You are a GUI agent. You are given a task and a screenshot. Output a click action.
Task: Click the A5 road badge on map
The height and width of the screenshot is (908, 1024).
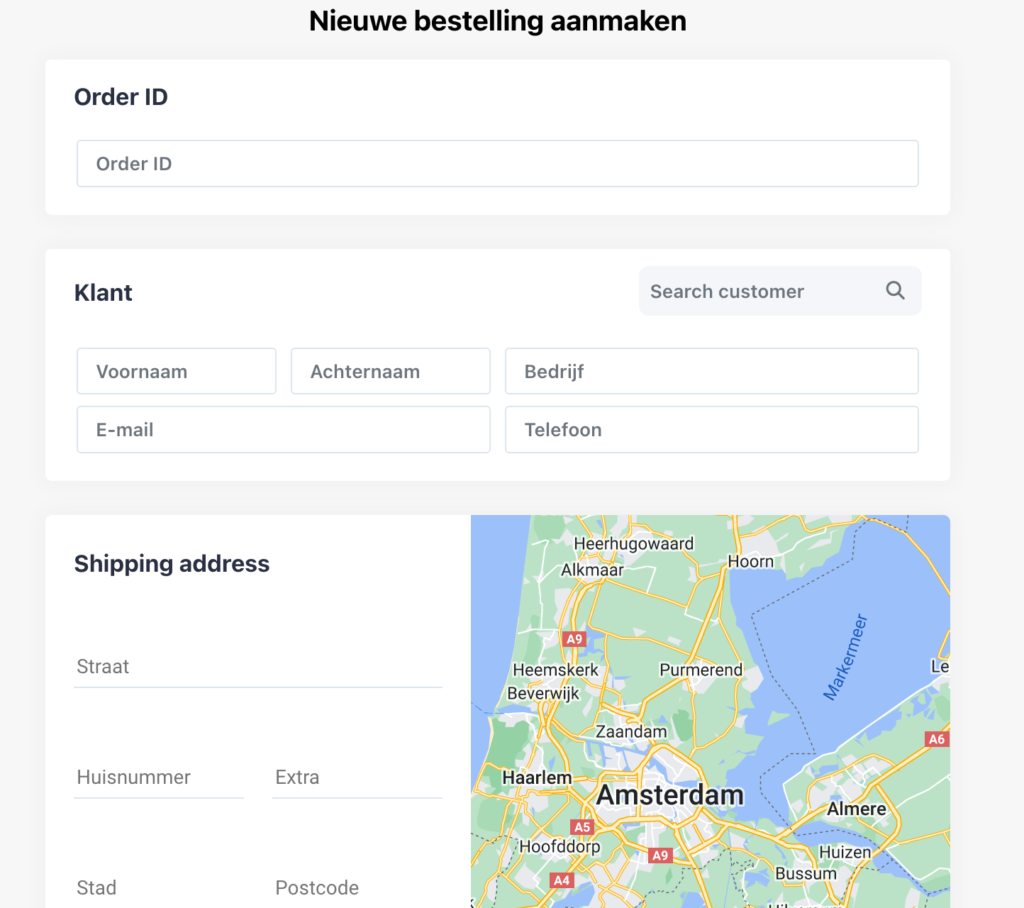pos(582,827)
